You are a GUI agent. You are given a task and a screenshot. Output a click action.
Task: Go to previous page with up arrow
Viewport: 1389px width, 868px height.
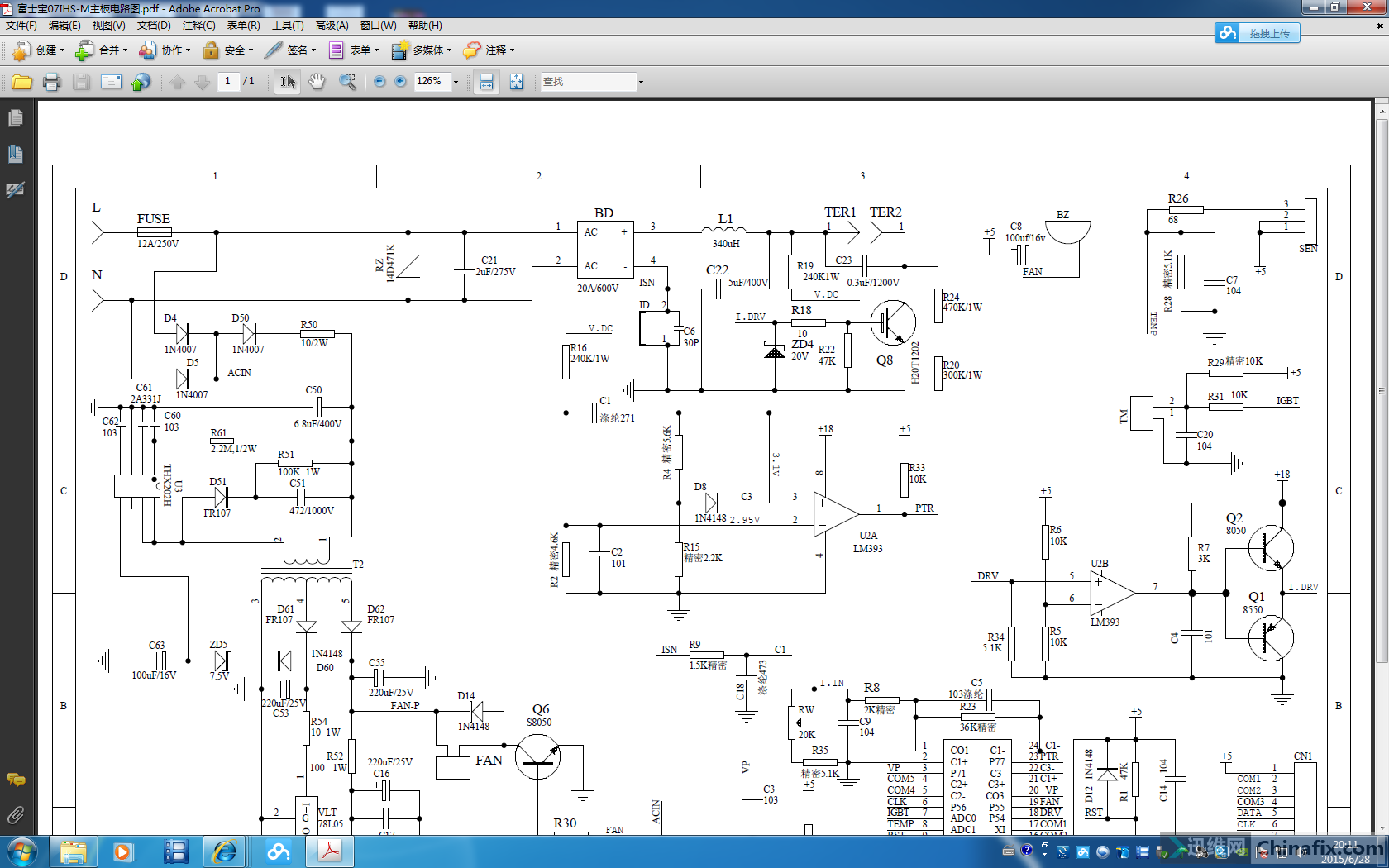coord(177,82)
